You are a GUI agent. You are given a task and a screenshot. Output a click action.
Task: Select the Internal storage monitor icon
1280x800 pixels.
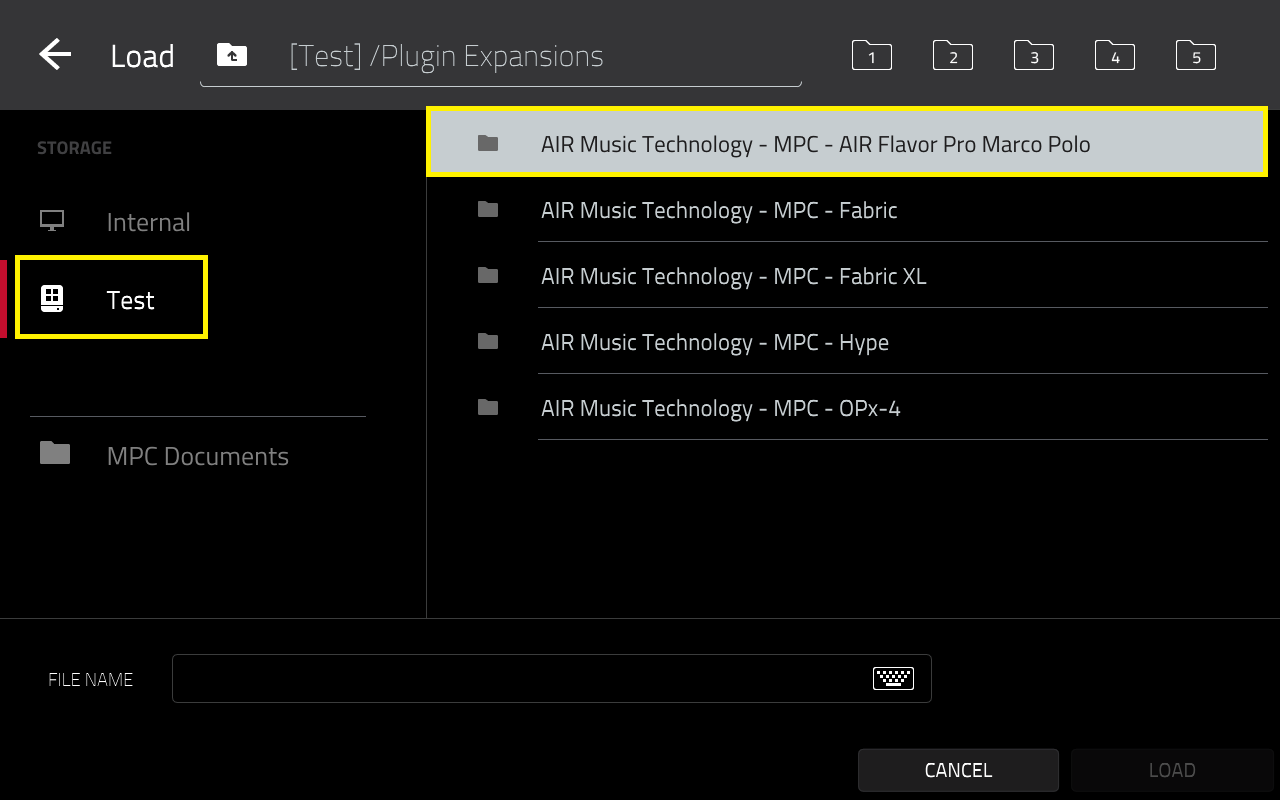[52, 221]
